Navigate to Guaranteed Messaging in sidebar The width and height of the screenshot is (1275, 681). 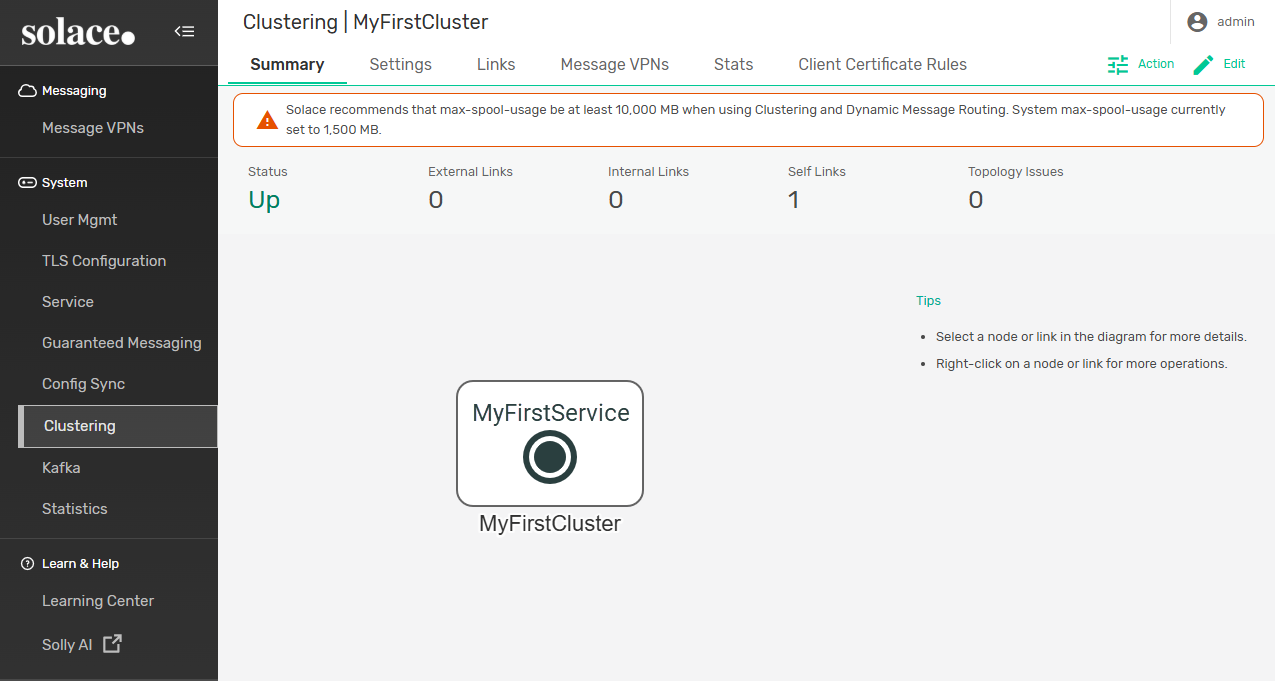click(x=122, y=343)
